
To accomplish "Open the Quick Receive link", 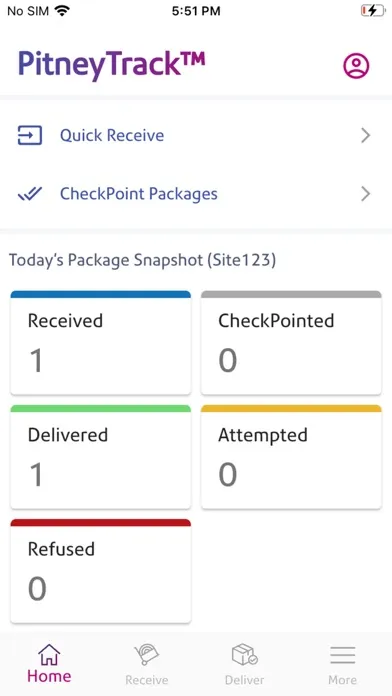I will click(x=112, y=135).
